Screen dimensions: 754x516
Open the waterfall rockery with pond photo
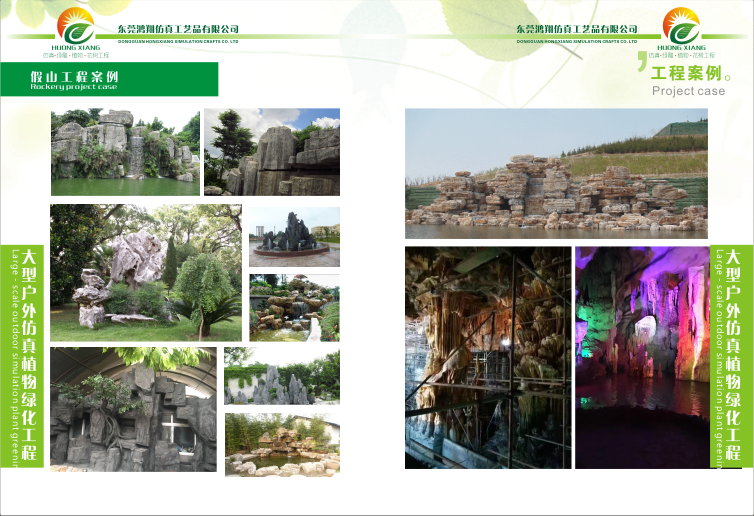125,152
